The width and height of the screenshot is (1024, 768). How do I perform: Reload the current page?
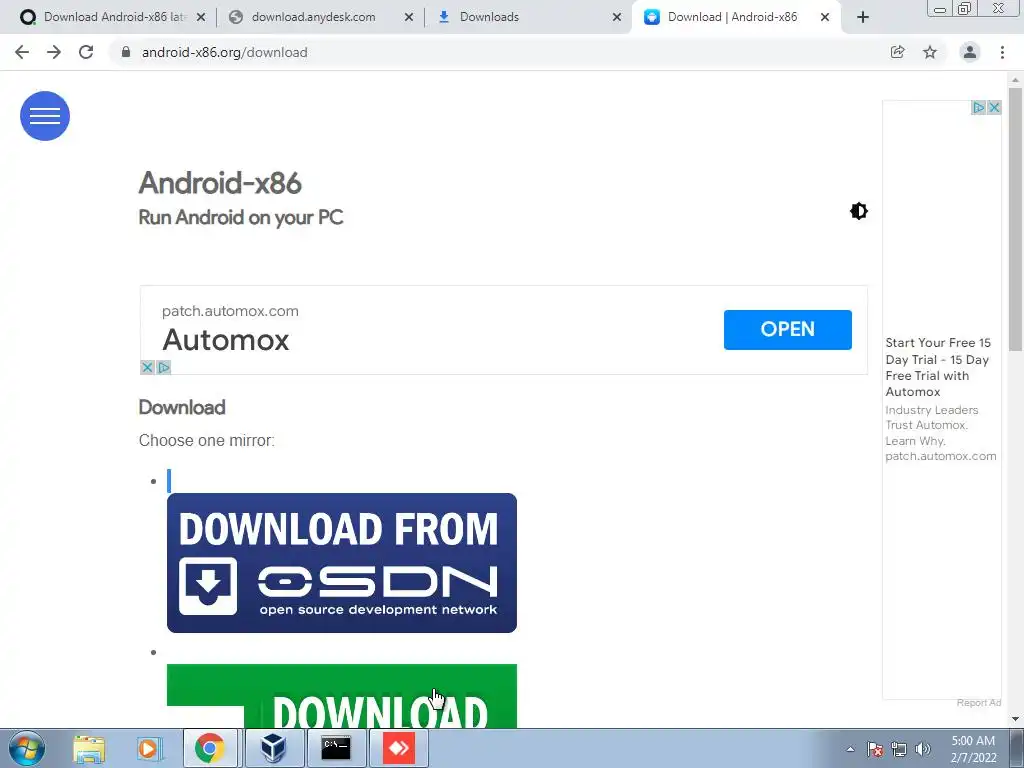tap(86, 52)
